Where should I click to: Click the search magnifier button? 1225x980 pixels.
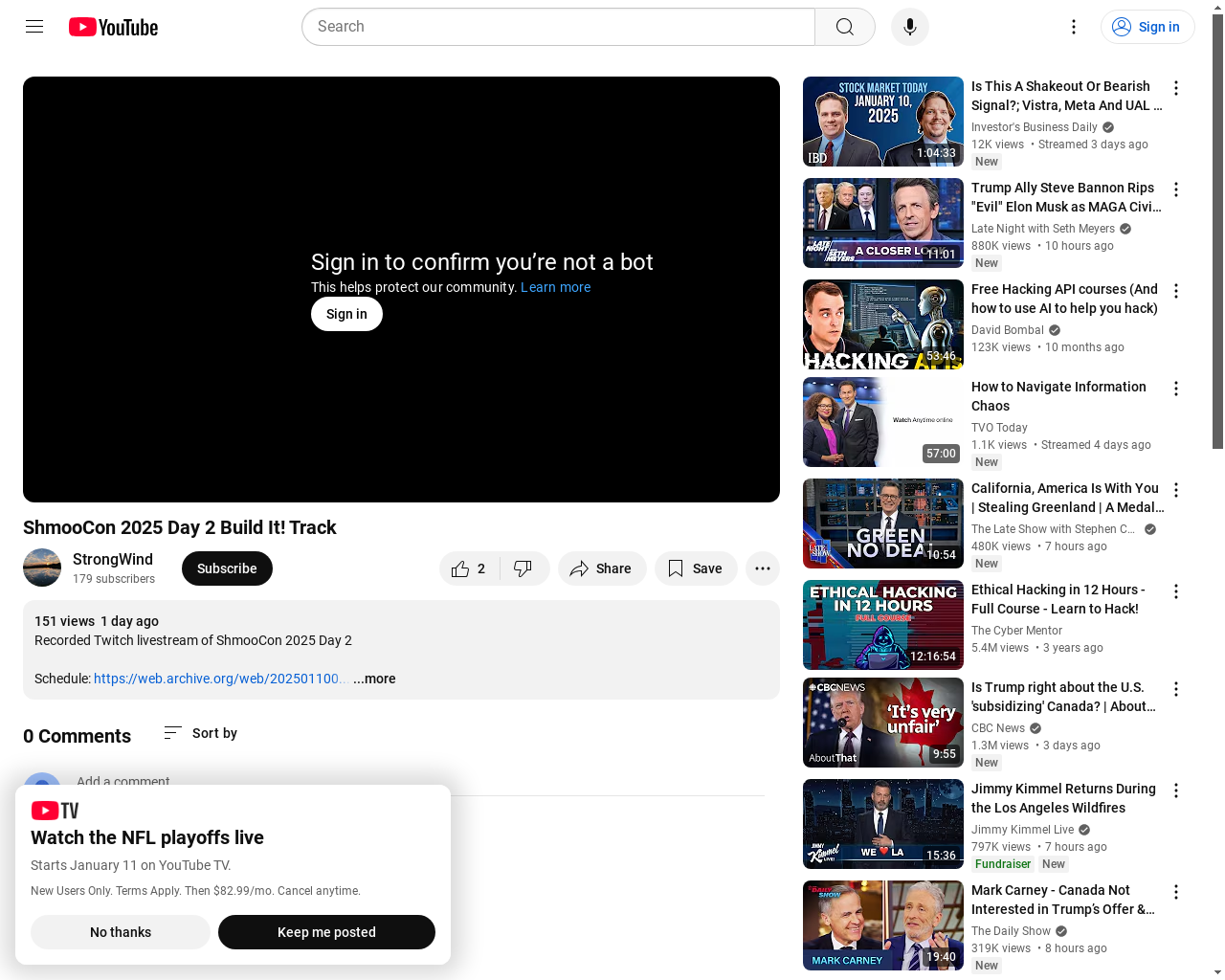point(845,27)
